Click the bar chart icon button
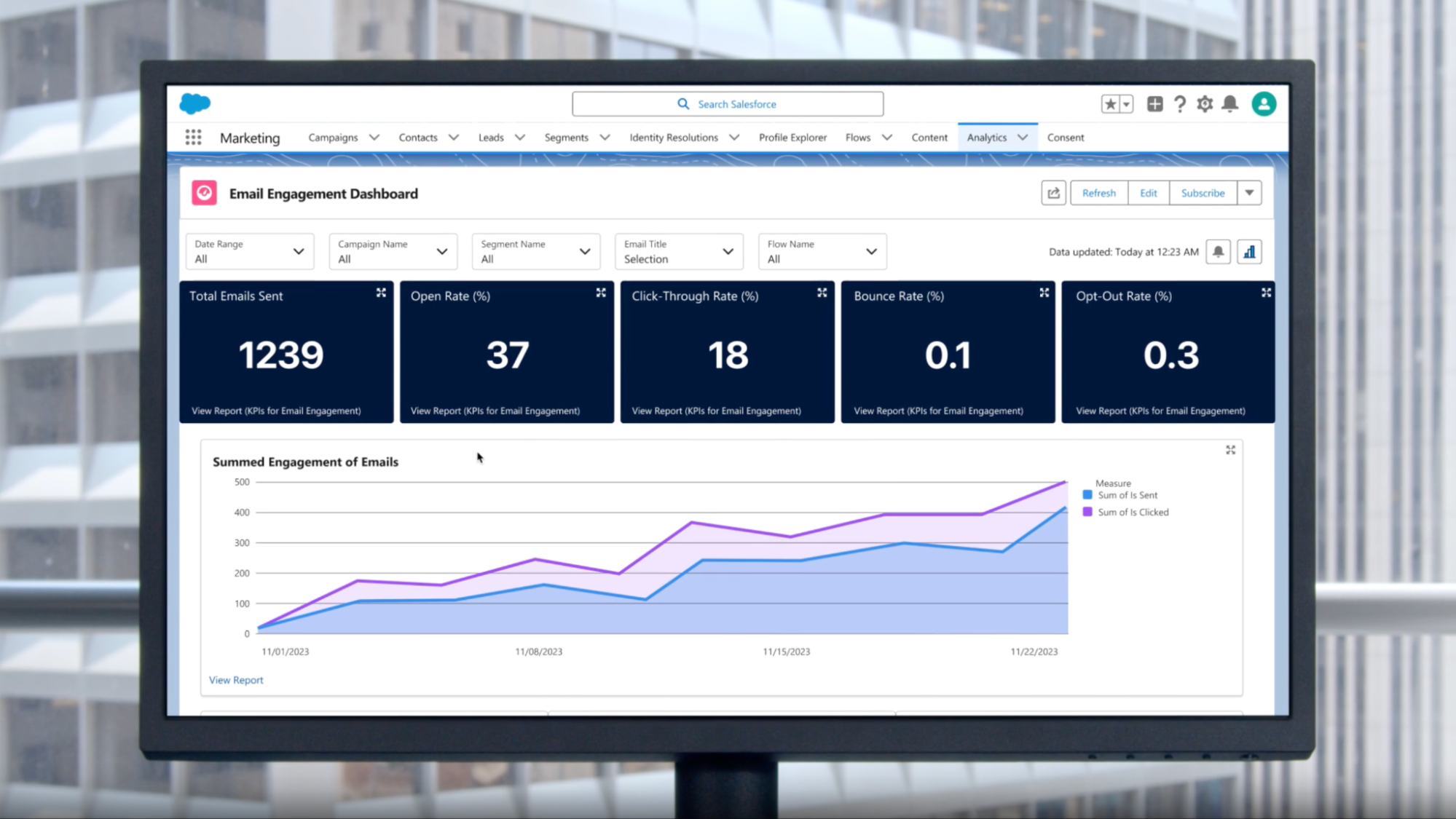Viewport: 1456px width, 819px height. point(1249,252)
